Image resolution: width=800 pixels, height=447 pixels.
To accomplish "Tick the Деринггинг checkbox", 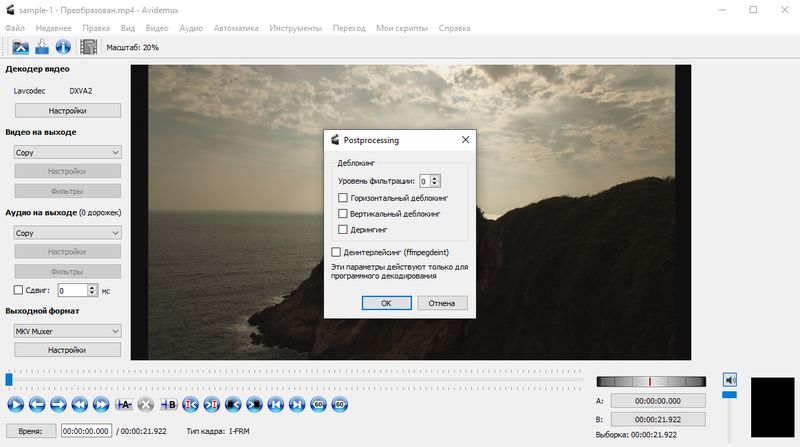I will click(x=343, y=229).
